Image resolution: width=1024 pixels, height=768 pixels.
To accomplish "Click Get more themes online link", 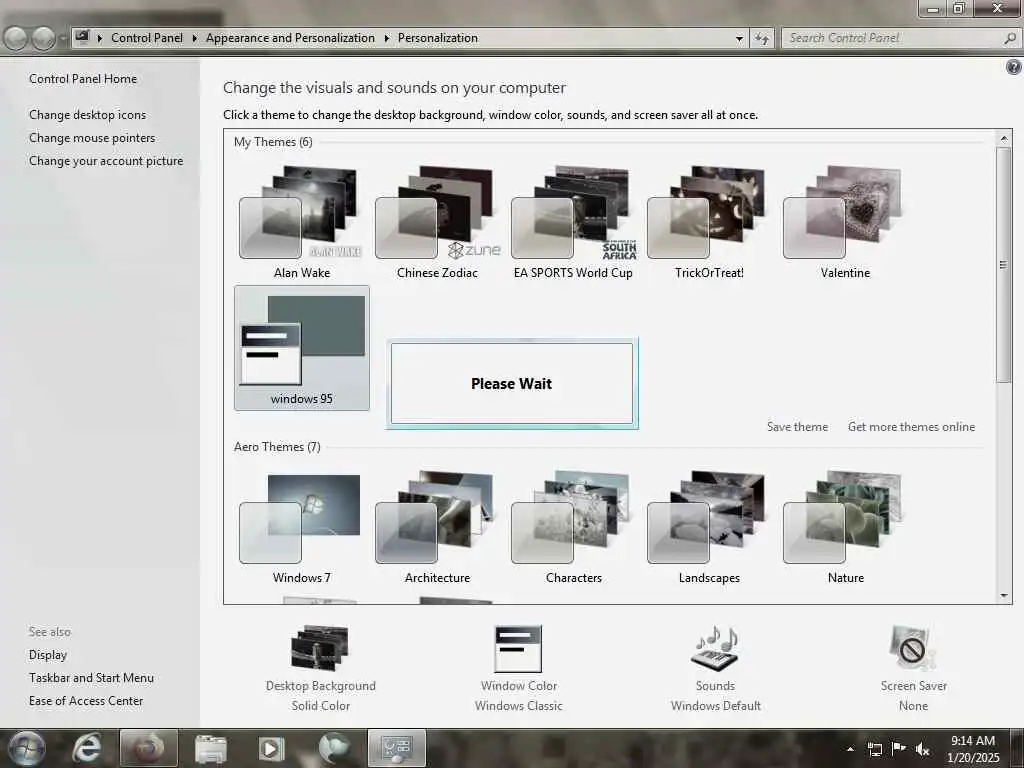I will [911, 426].
